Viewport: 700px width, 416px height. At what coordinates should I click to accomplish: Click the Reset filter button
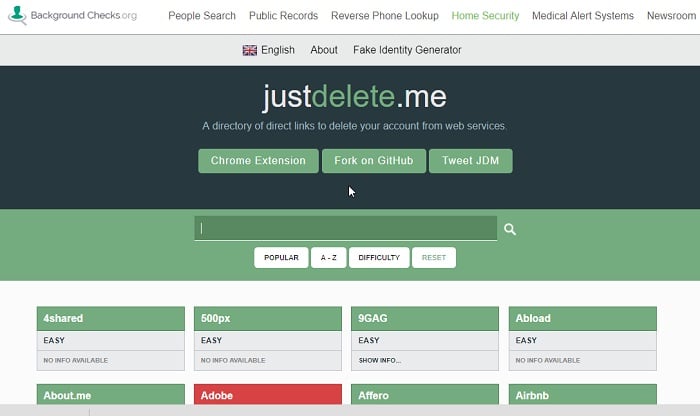434,258
